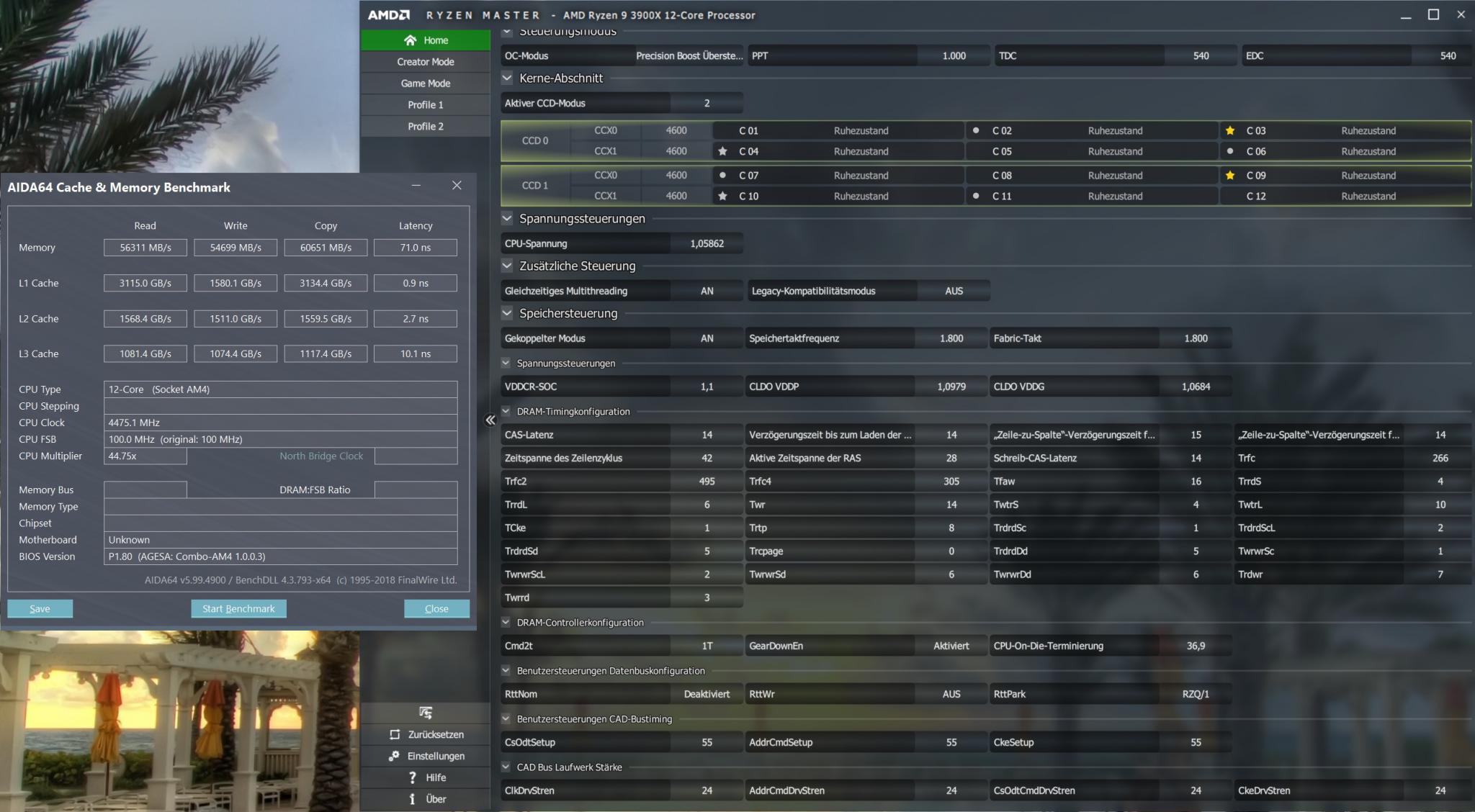Maximize the Ryzen Master window
Viewport: 1475px width, 812px height.
click(x=1433, y=15)
